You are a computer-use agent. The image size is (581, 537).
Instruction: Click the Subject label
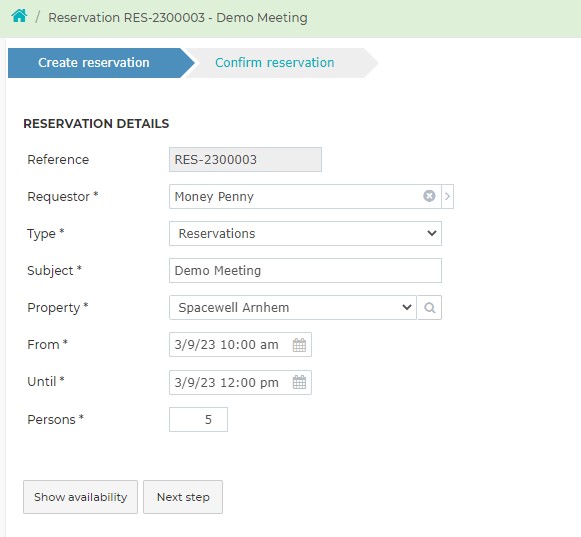pyautogui.click(x=54, y=271)
